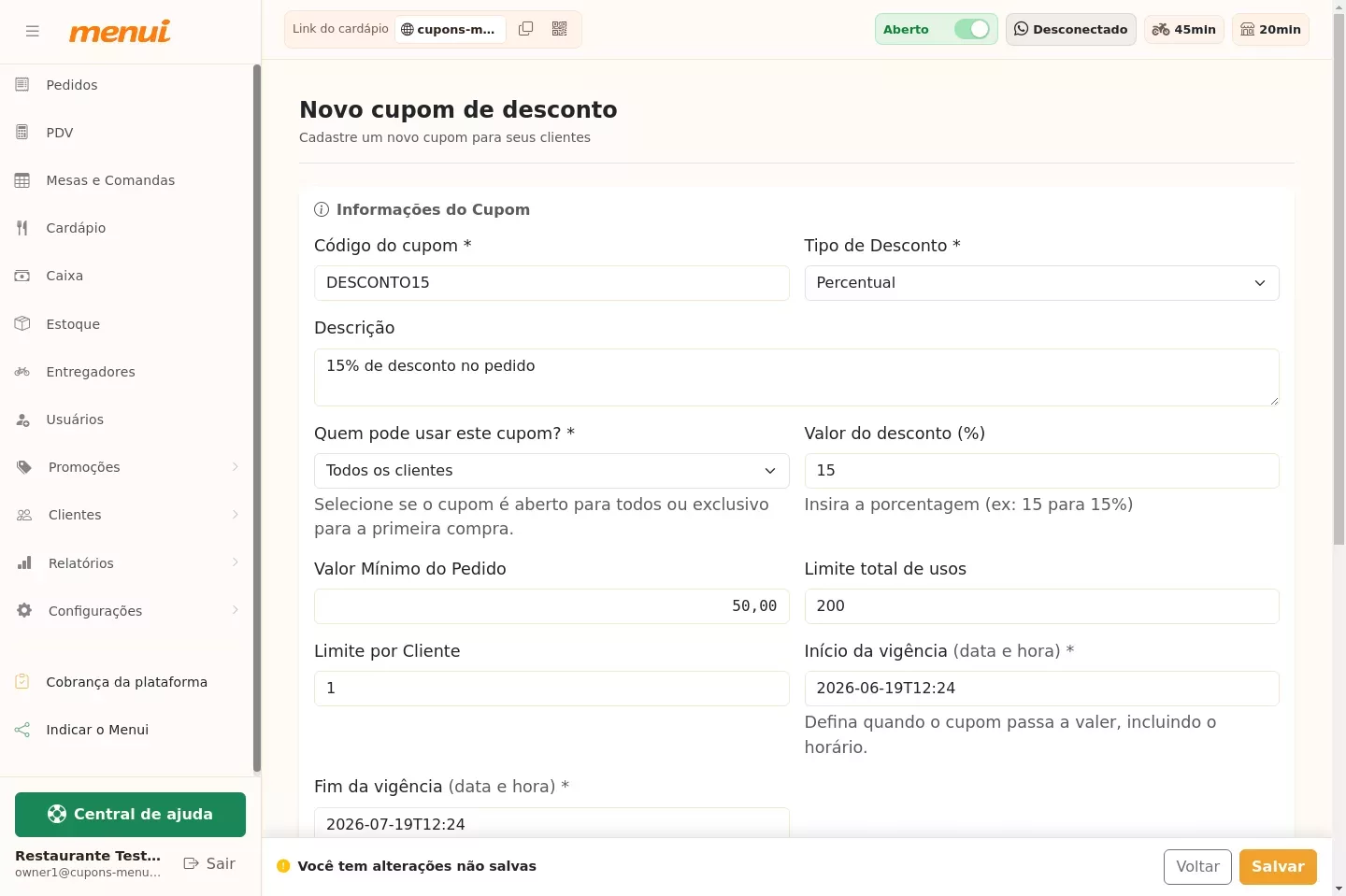Click the Limite total de usos field
This screenshot has width=1346, height=896.
(1041, 606)
